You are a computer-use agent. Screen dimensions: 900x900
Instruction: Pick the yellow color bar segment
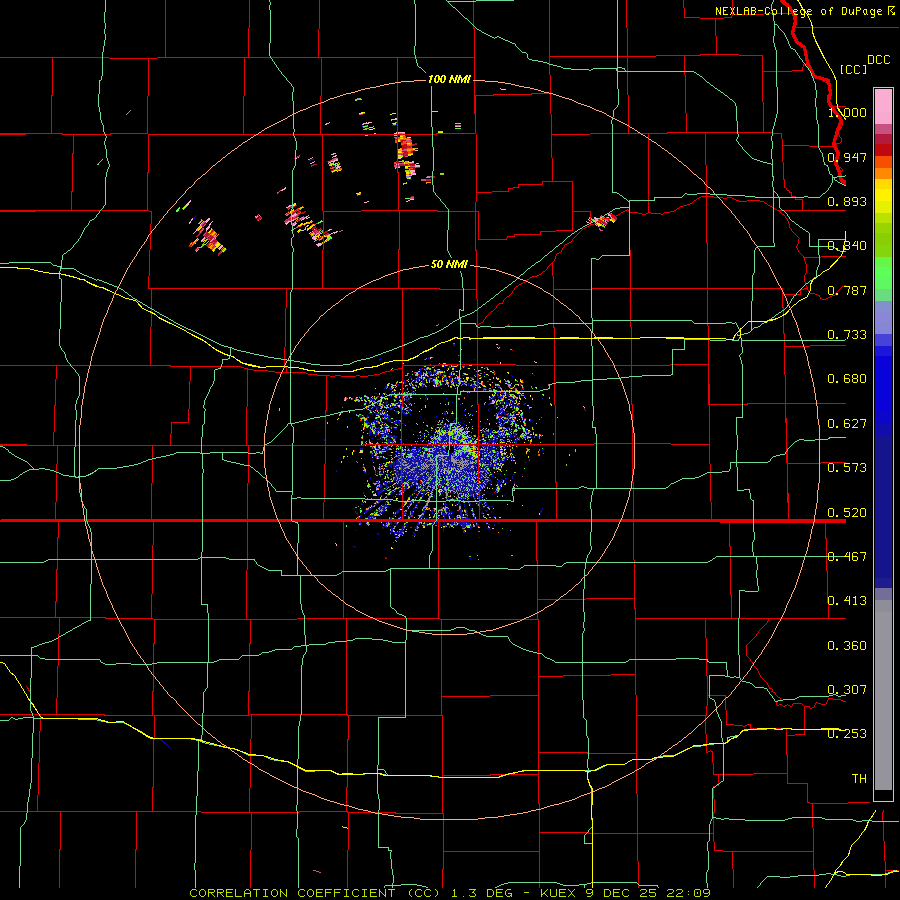click(883, 196)
